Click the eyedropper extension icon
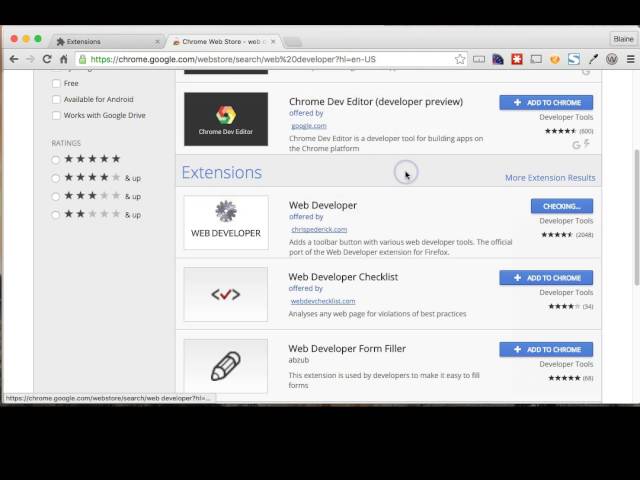640x480 pixels. point(593,59)
